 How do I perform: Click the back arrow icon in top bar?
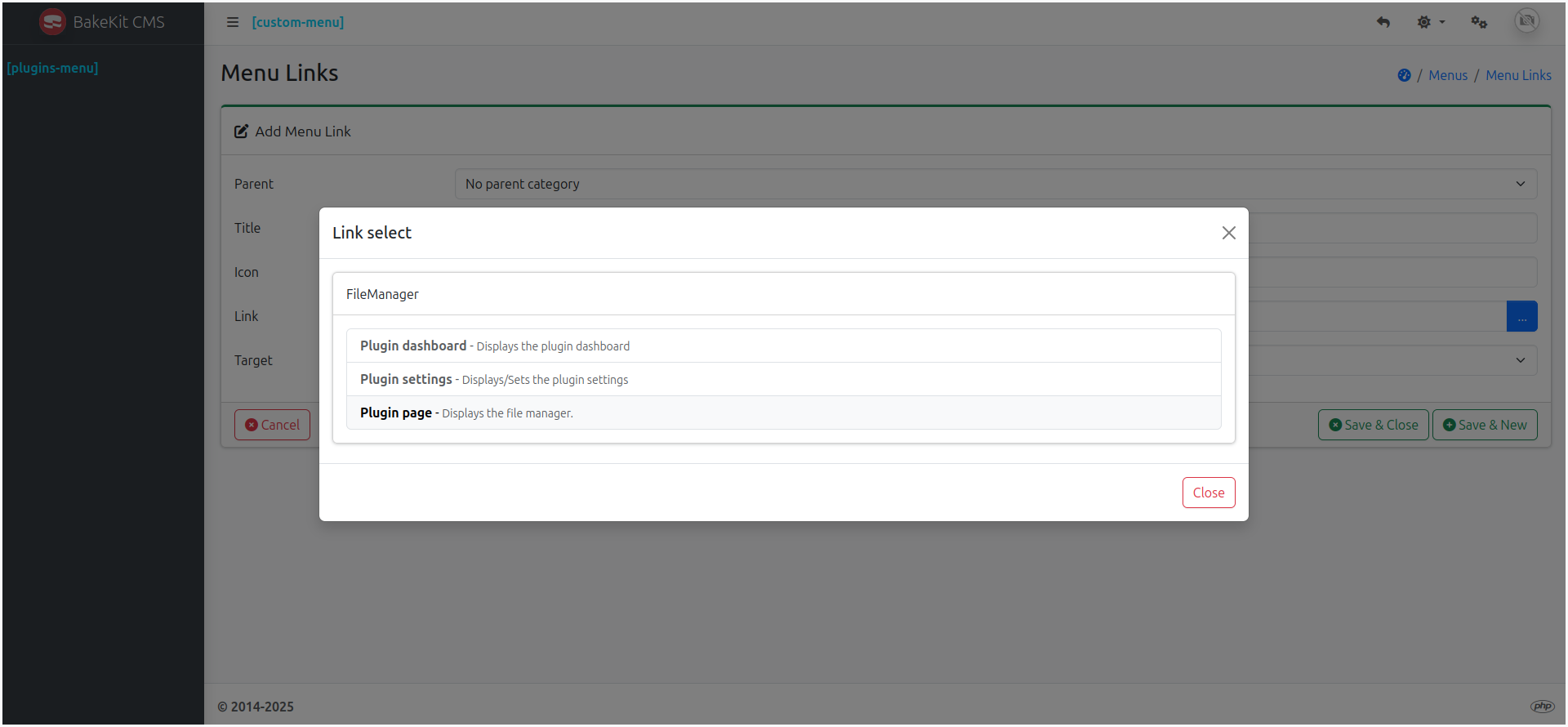click(x=1383, y=22)
